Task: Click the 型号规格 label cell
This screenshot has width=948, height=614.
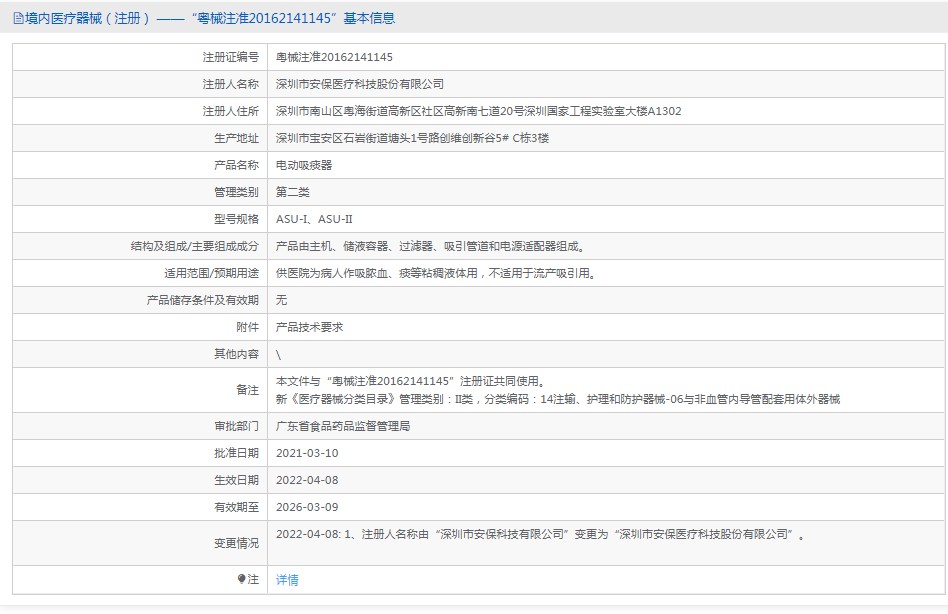Action: [x=140, y=219]
